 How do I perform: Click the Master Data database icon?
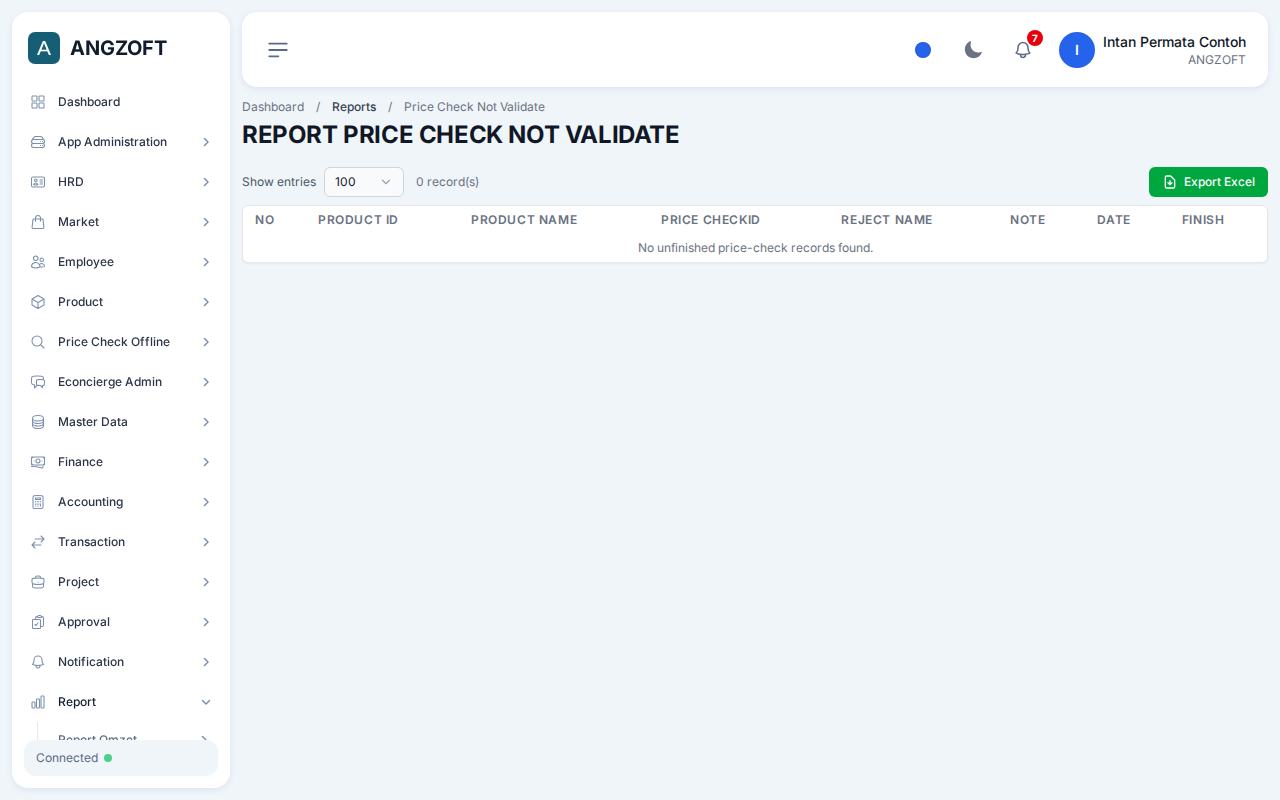click(x=38, y=422)
